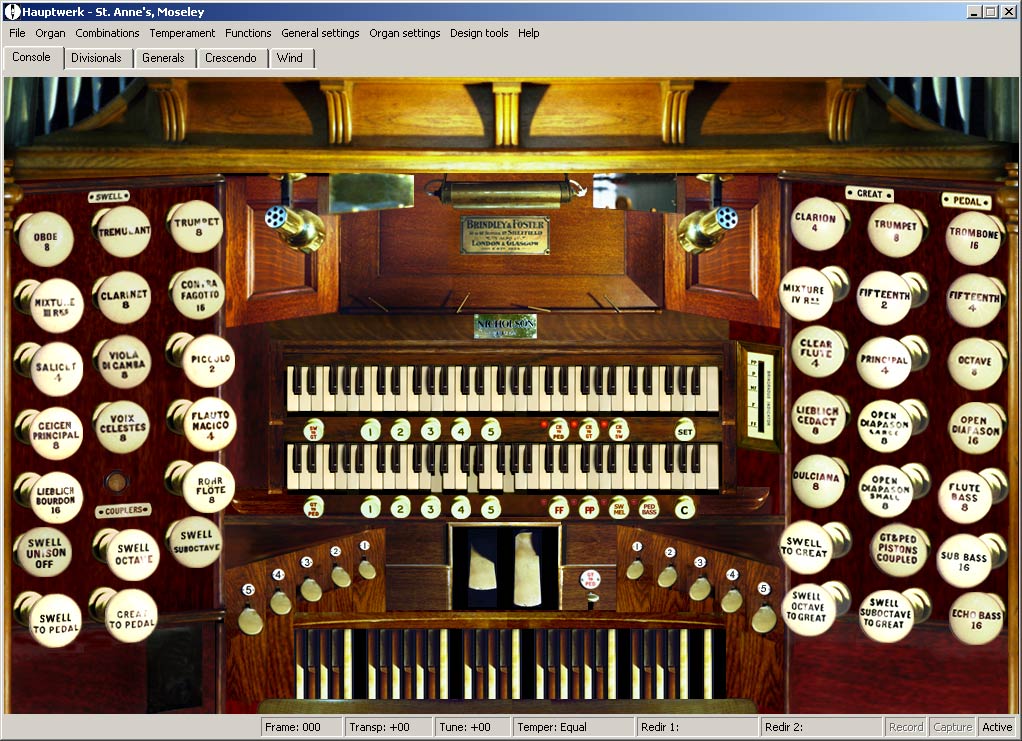Pull the Swell Oboe 8 stop

coord(46,240)
